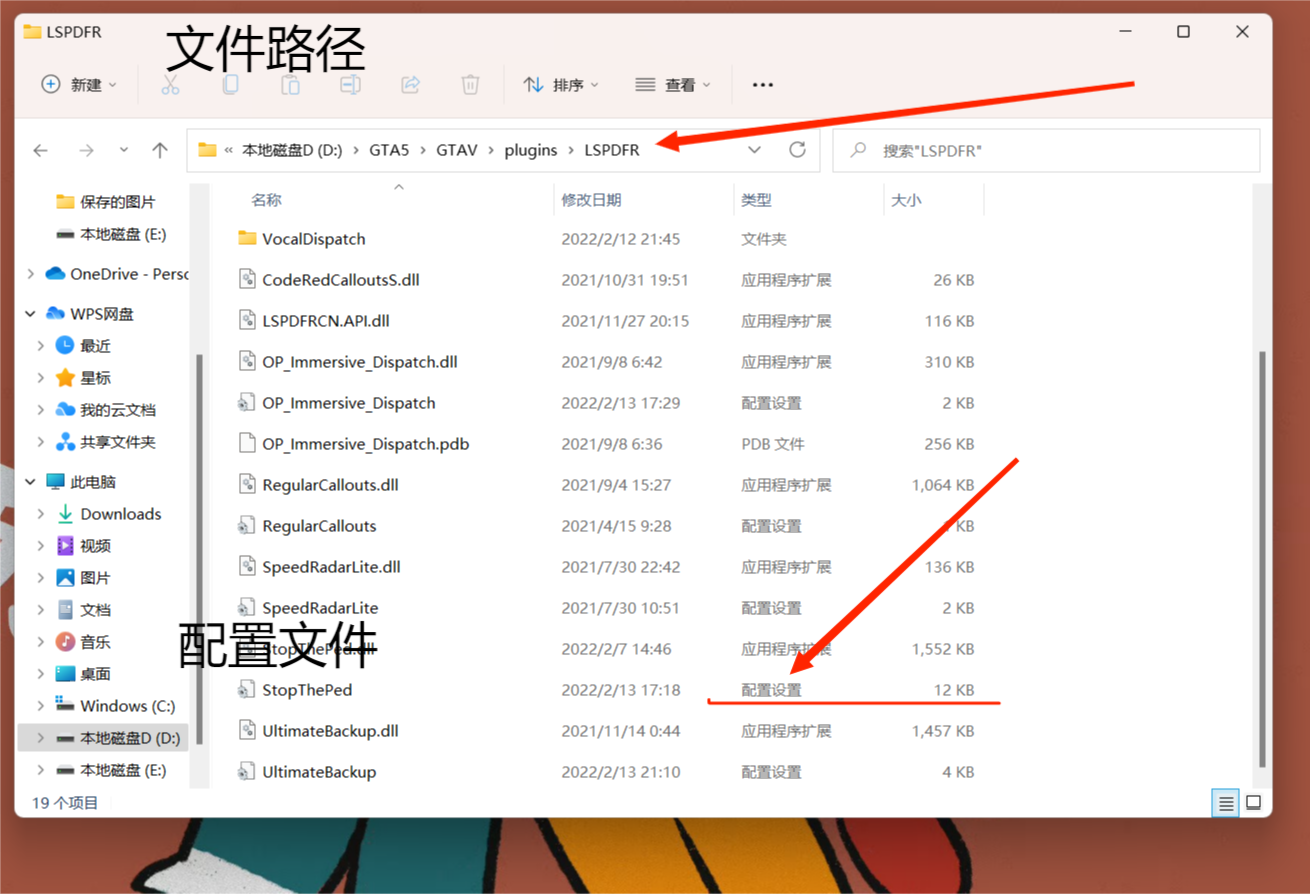The width and height of the screenshot is (1311, 894).
Task: Expand OneDrive tree node
Action: 31,274
